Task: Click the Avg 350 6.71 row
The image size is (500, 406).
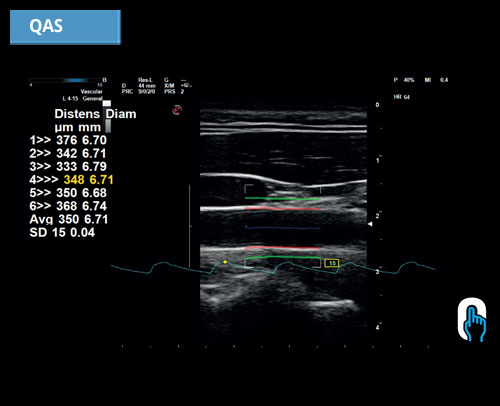Action: coord(69,219)
